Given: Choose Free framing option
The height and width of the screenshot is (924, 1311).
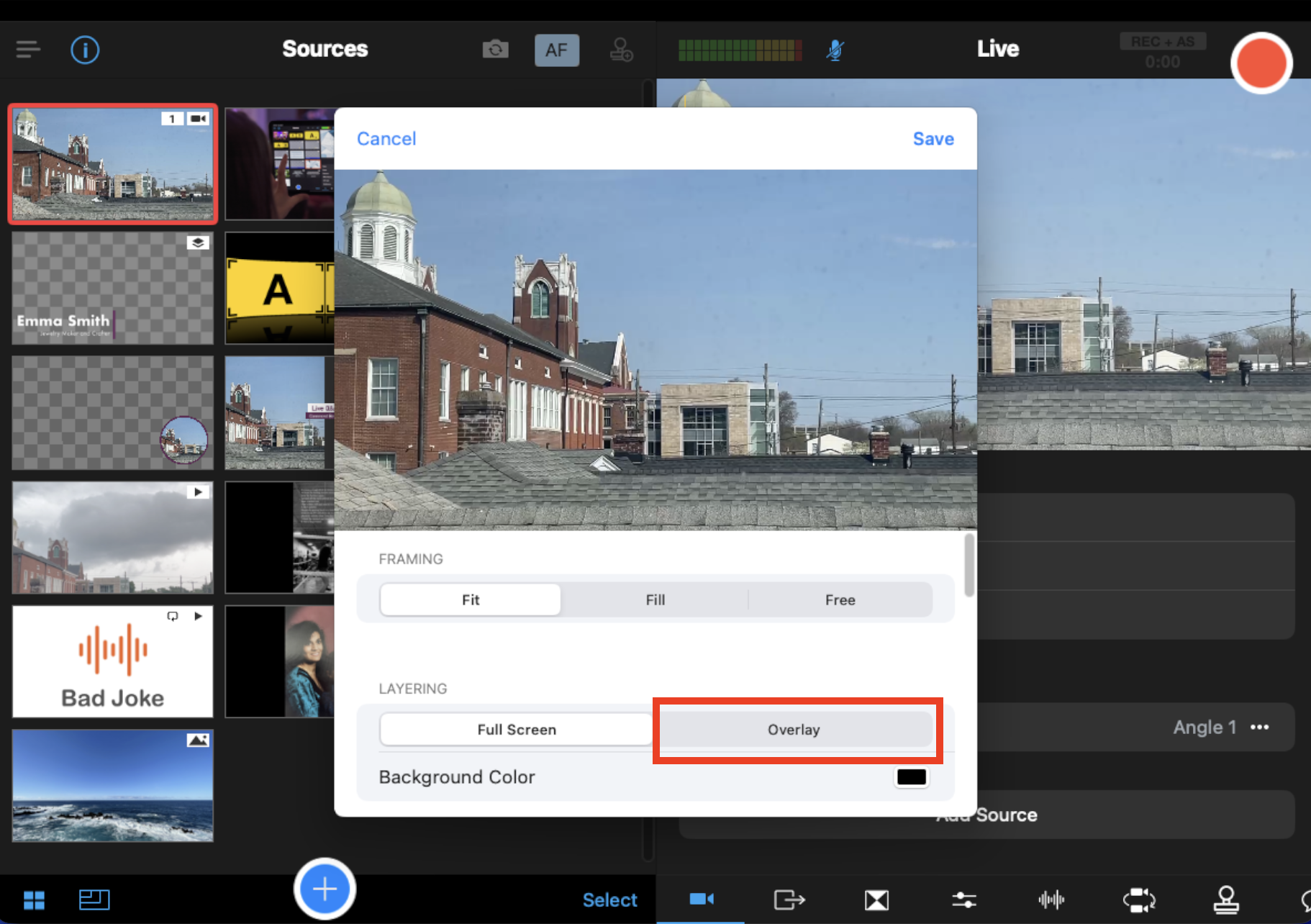Looking at the screenshot, I should tap(840, 599).
